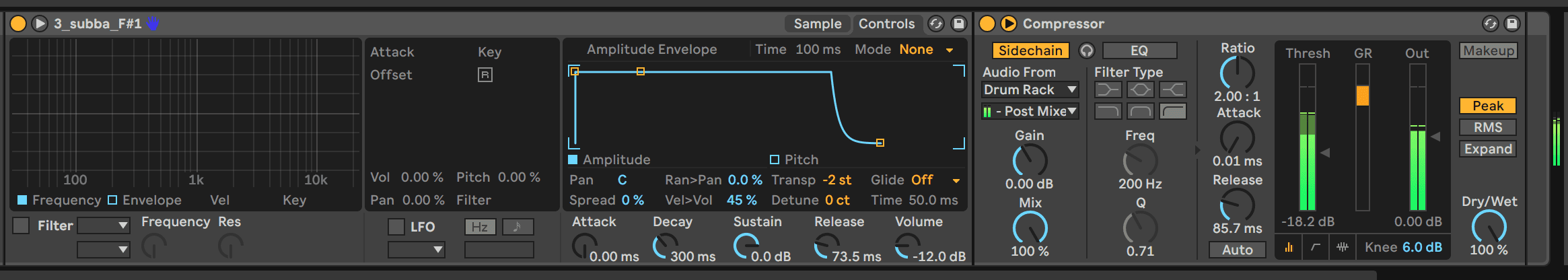The width and height of the screenshot is (1568, 280).
Task: Select the Amplitude envelope checkbox
Action: 573,160
